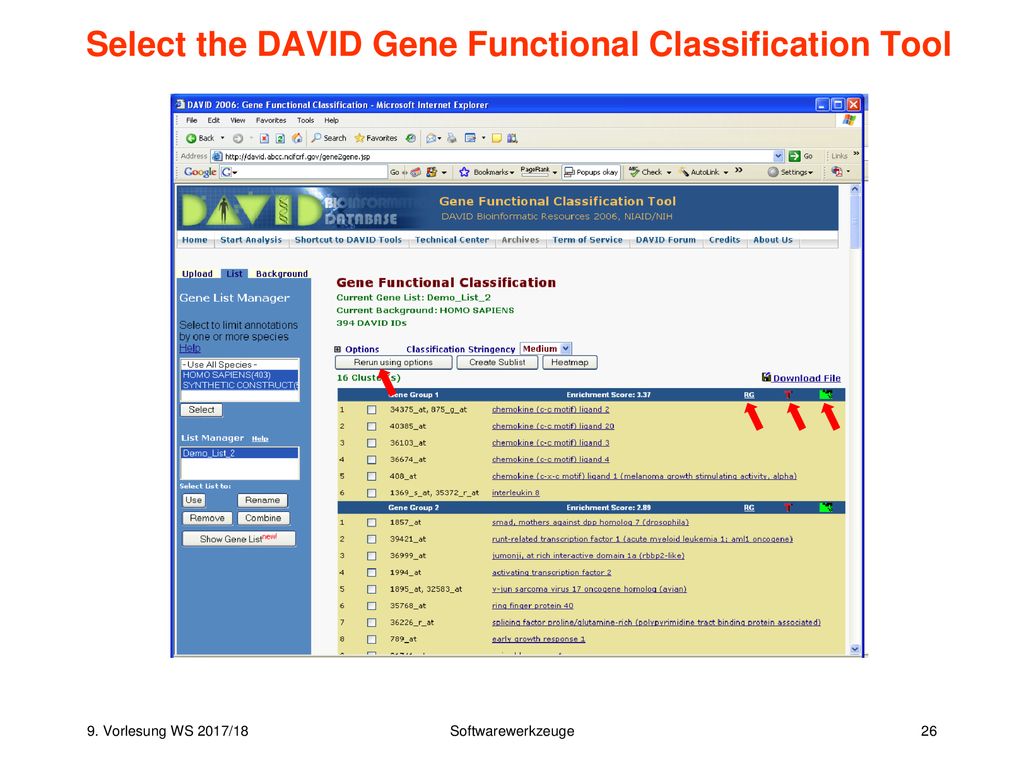Click the browser Forward button

tap(238, 138)
